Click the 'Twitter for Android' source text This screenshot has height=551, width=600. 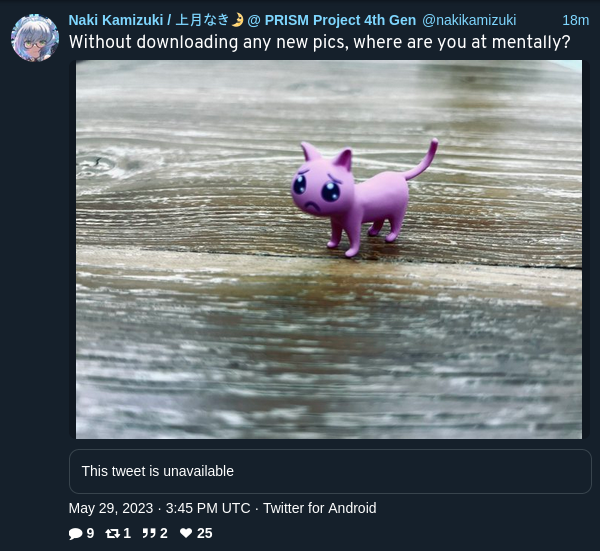click(320, 509)
